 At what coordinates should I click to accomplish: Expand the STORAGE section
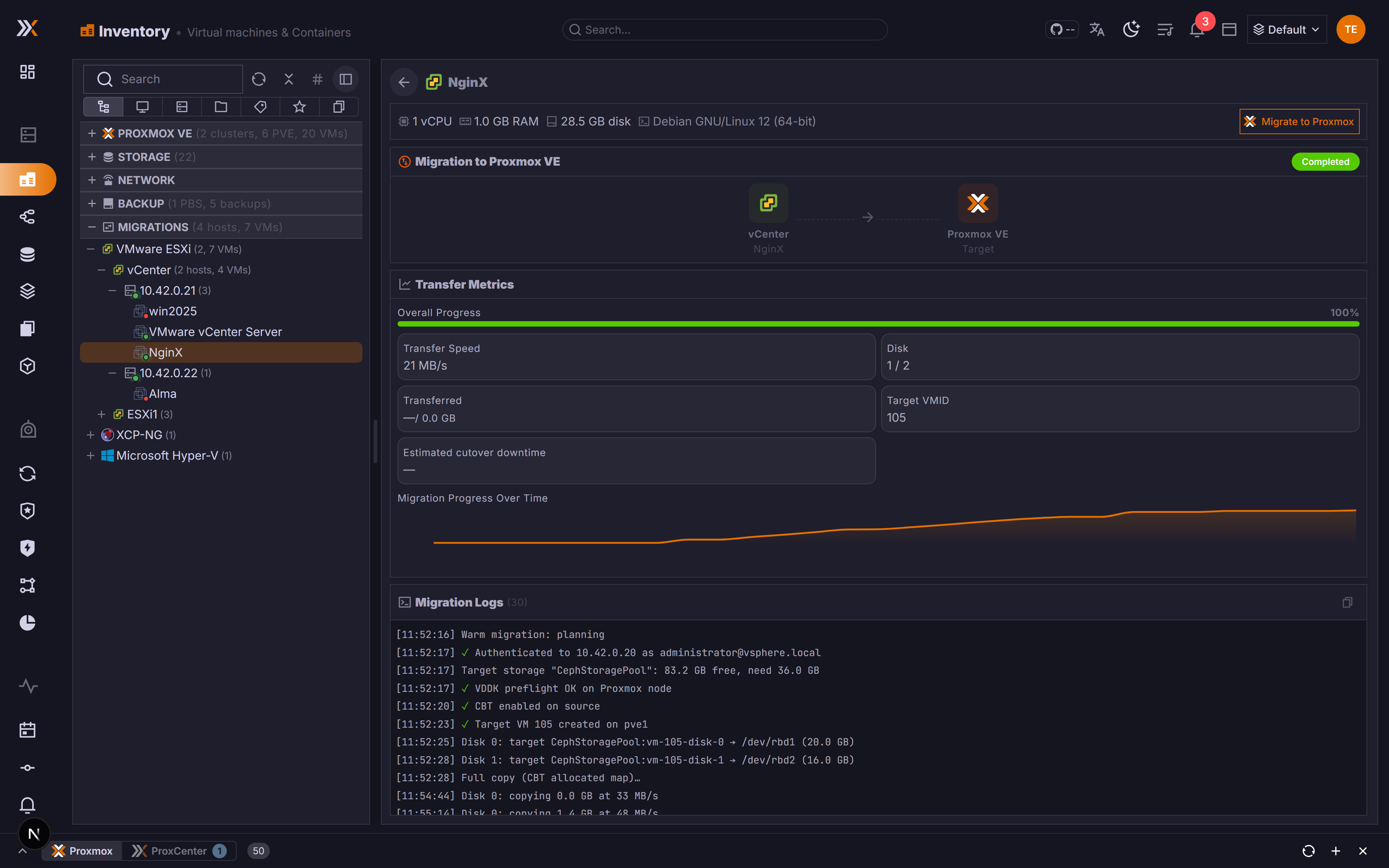92,157
